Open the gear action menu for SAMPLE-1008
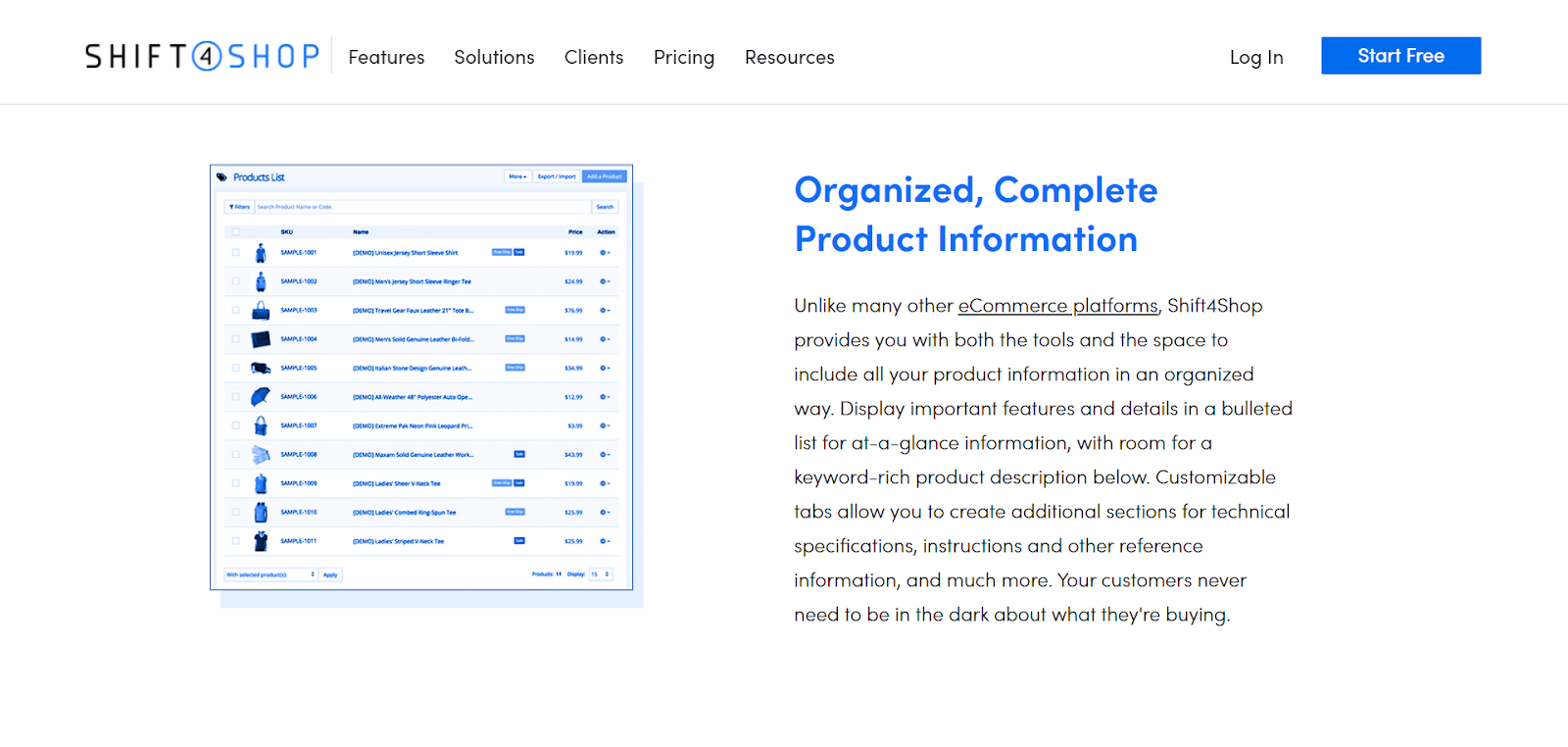This screenshot has height=747, width=1568. pos(605,455)
